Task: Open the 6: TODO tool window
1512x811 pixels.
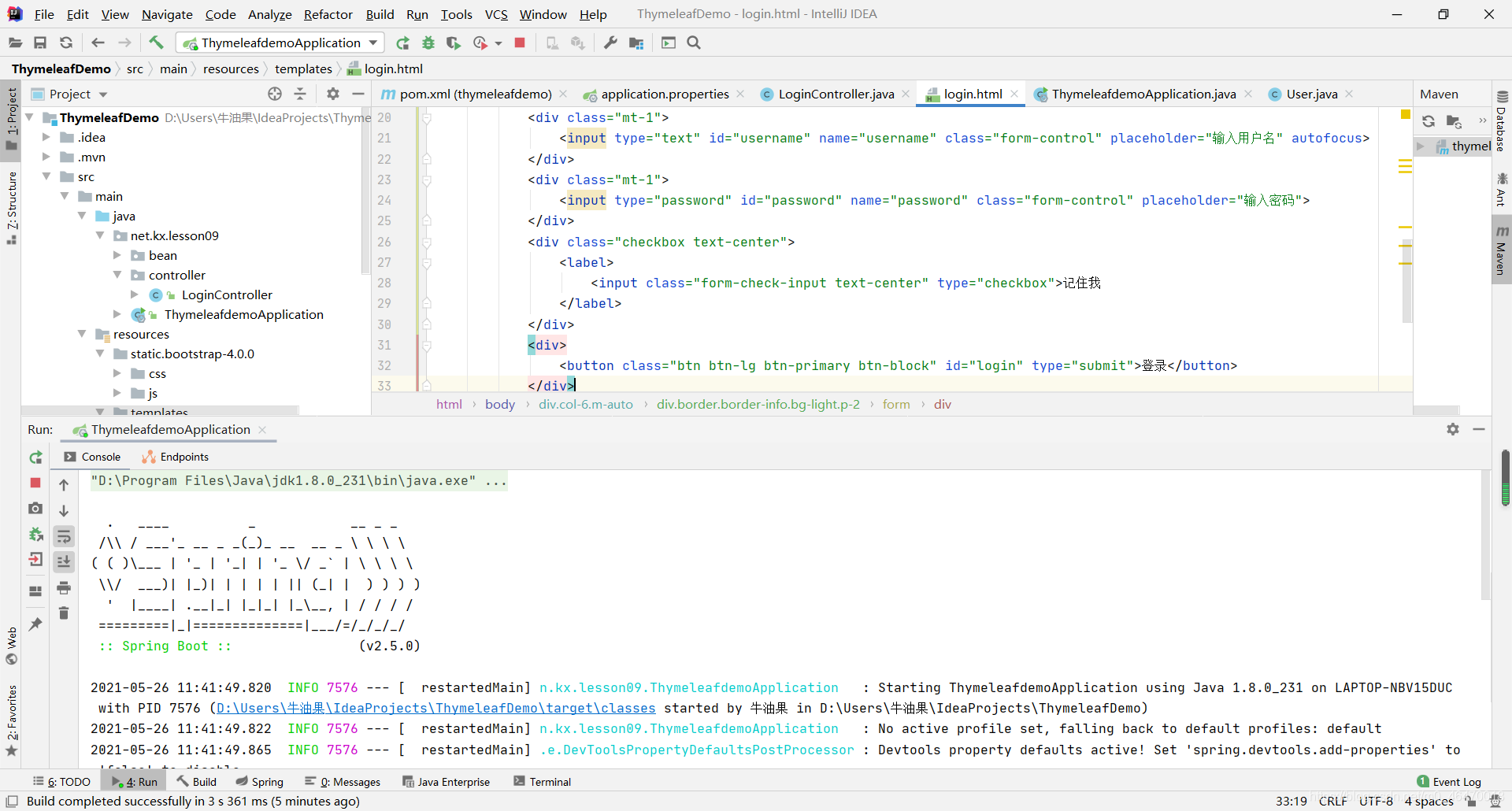Action: (x=61, y=782)
